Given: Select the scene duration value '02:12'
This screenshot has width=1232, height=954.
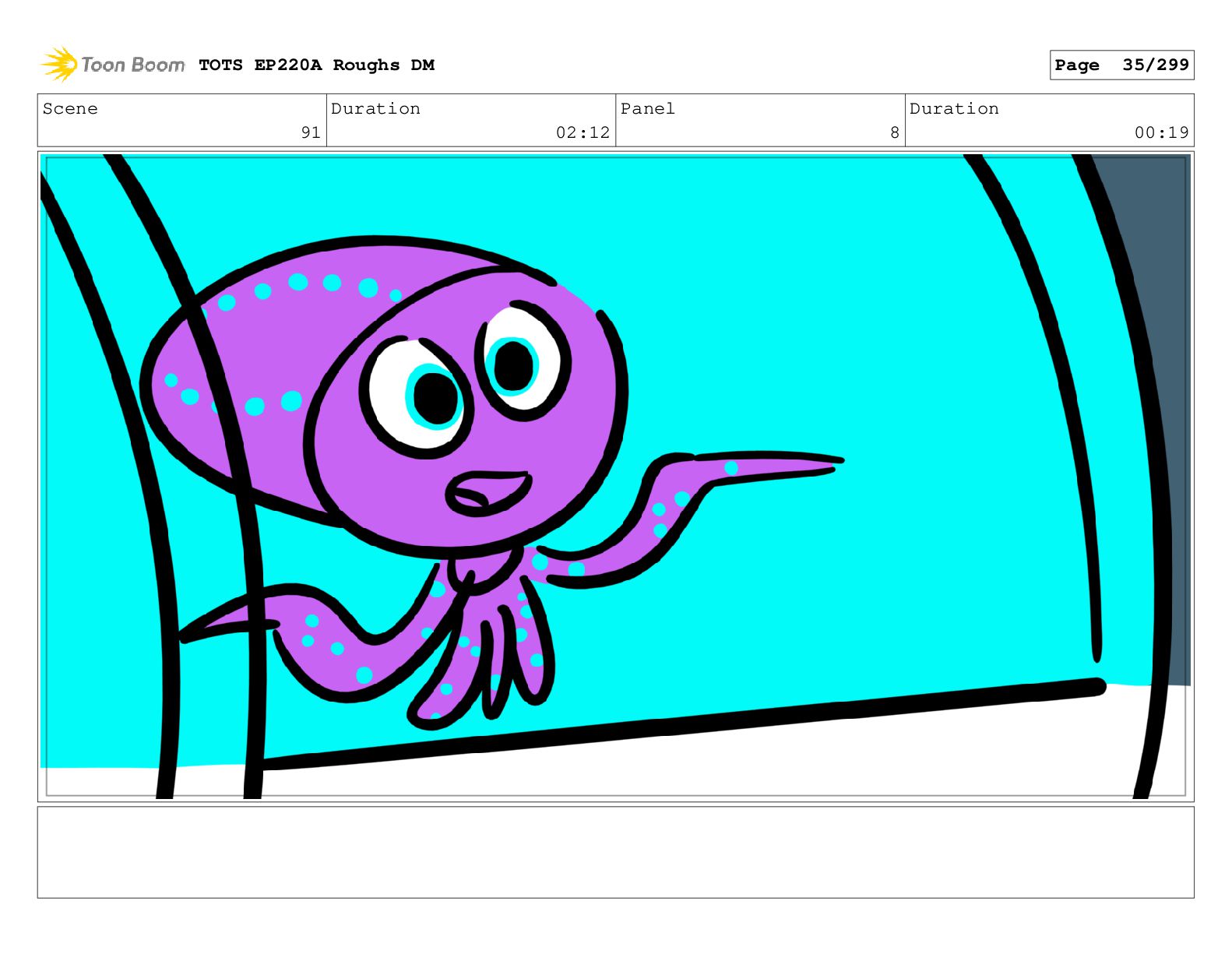Looking at the screenshot, I should (x=583, y=132).
